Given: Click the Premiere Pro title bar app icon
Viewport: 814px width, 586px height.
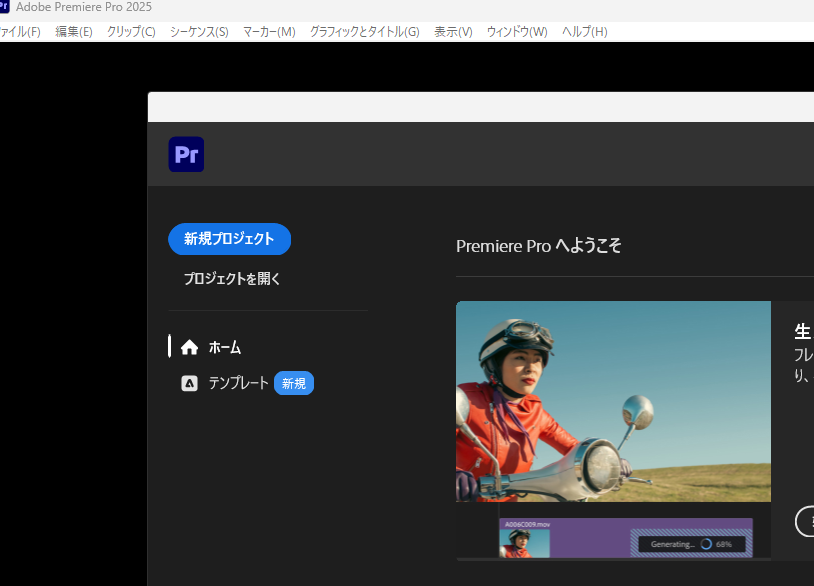Looking at the screenshot, I should click(x=5, y=7).
